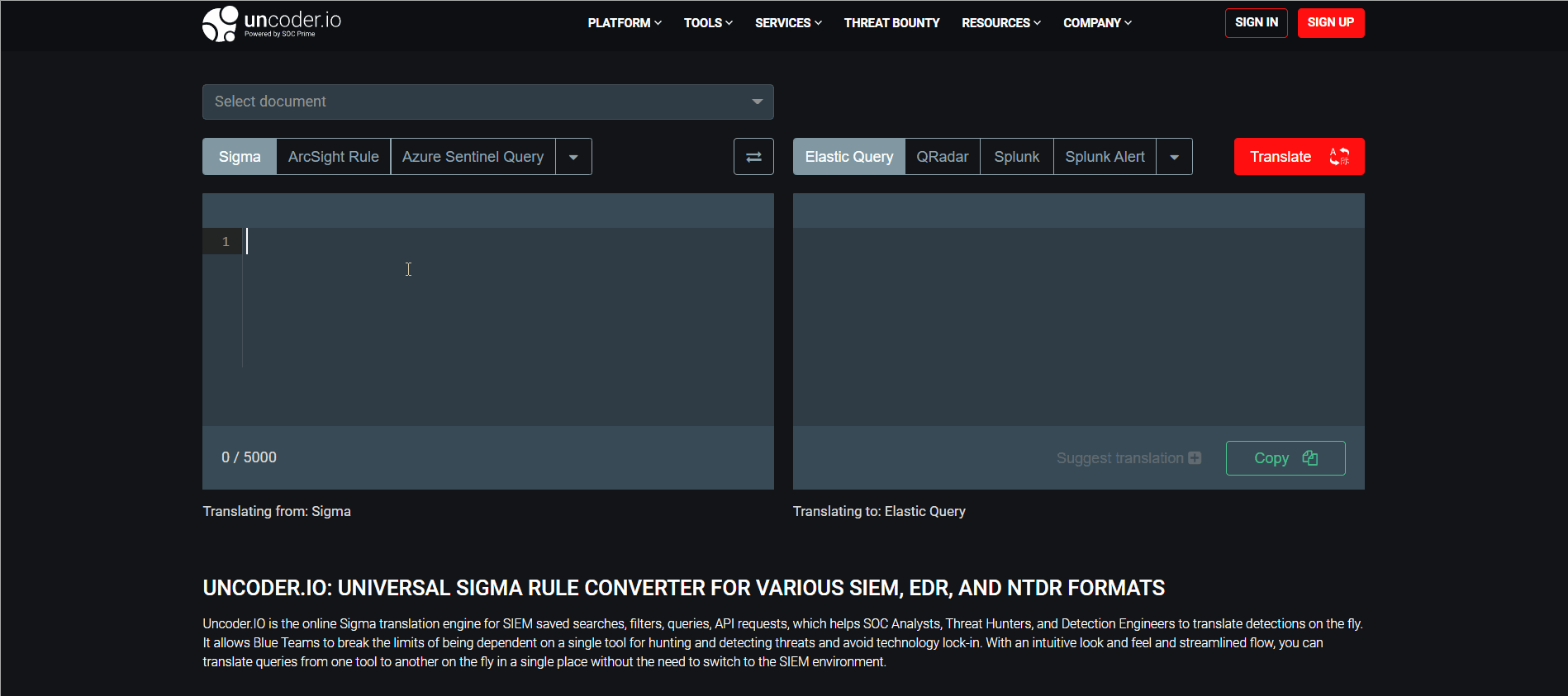Select ArcSight Rule source tab
1568x696 pixels.
click(334, 157)
